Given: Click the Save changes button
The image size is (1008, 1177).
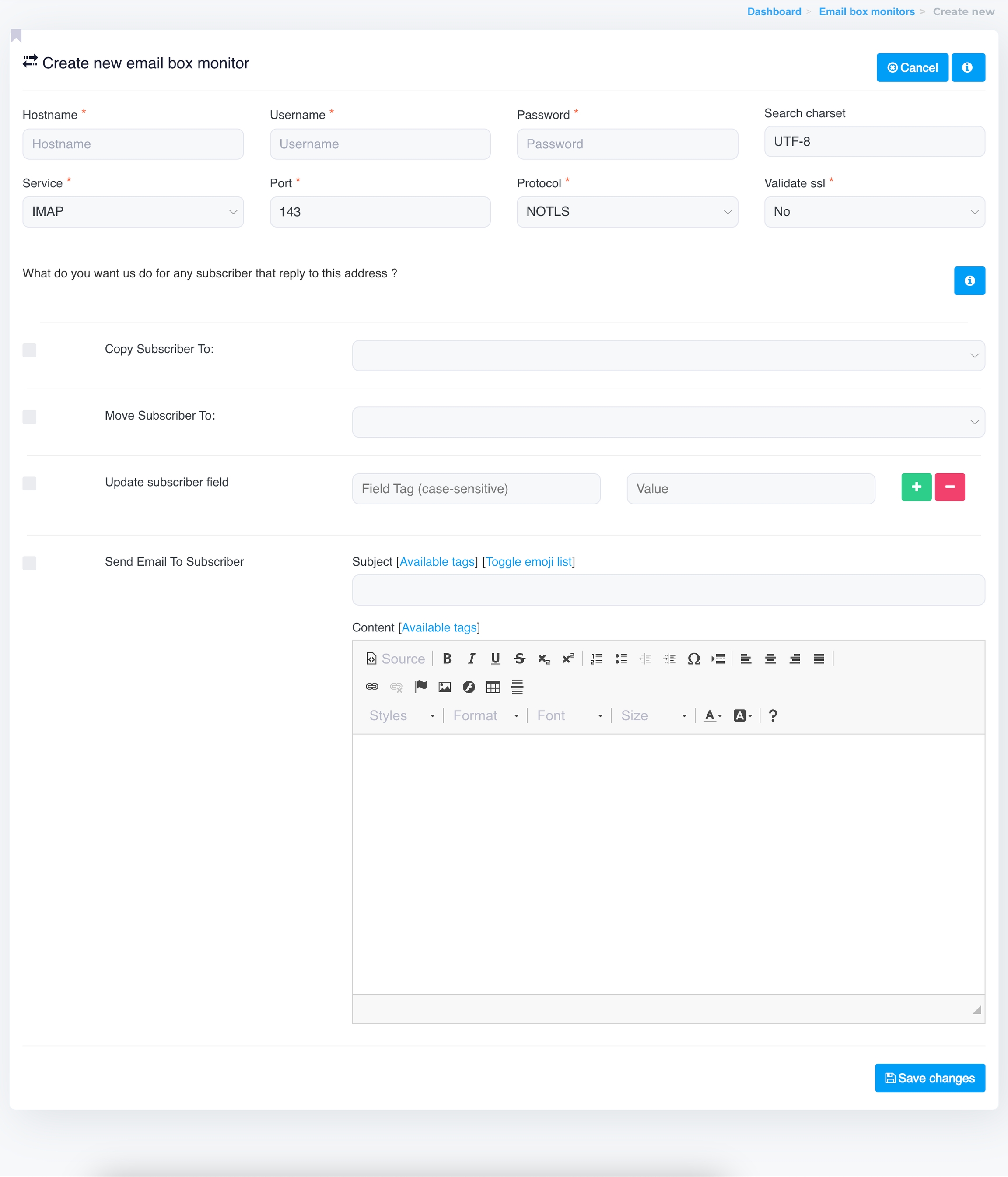Looking at the screenshot, I should 930,1078.
